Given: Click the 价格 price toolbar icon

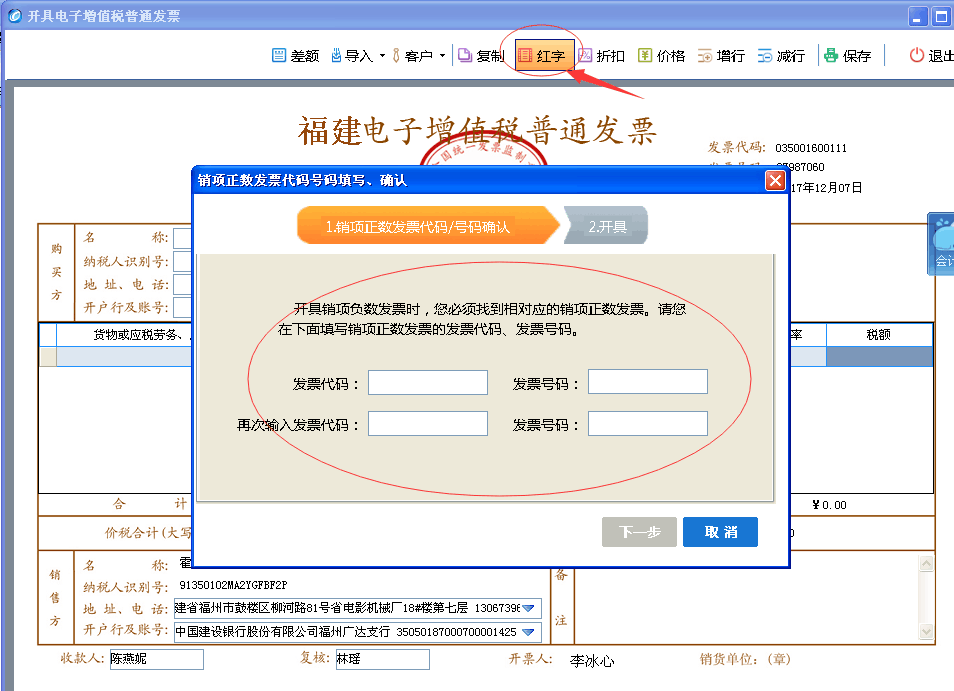Looking at the screenshot, I should [645, 56].
